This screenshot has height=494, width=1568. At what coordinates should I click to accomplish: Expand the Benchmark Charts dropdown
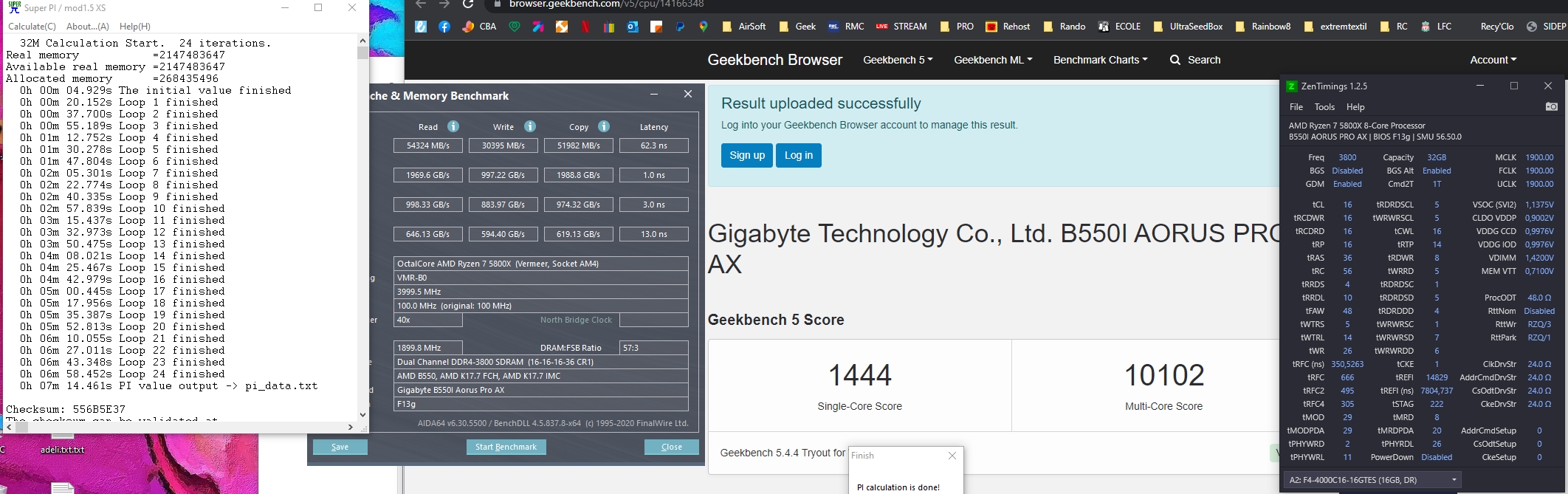click(x=1100, y=60)
